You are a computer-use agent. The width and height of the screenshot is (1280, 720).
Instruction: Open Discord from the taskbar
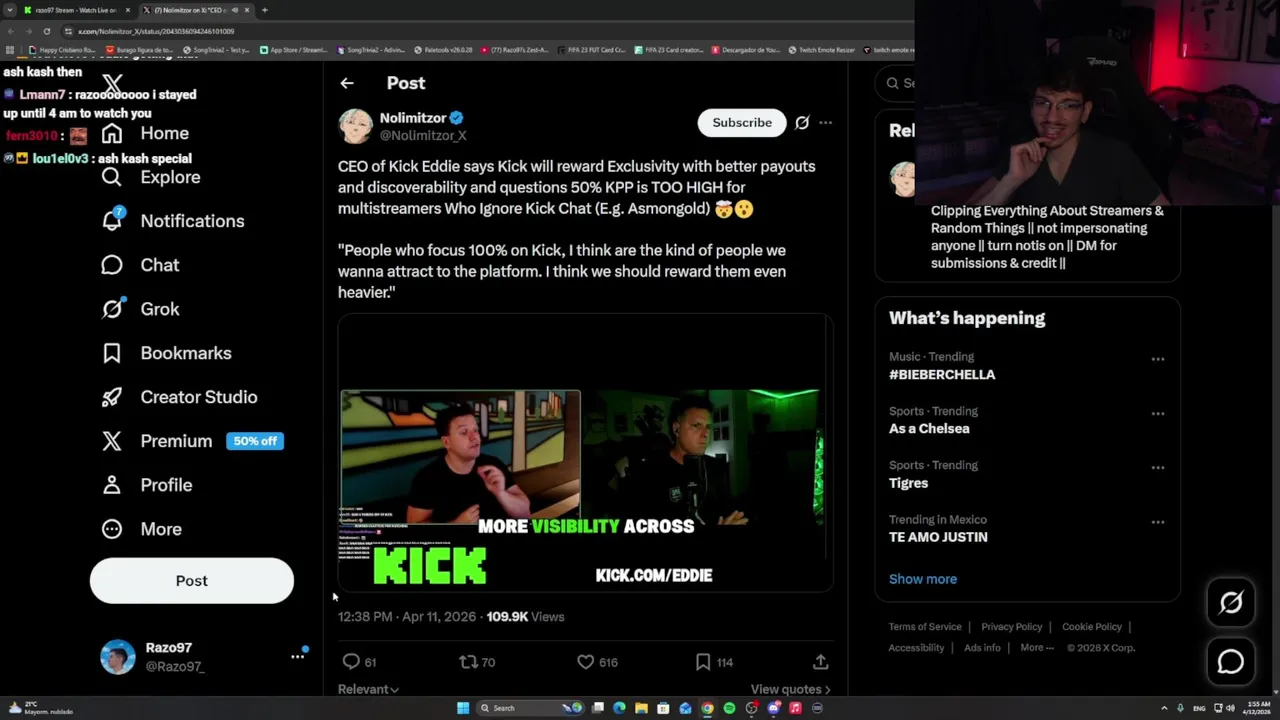click(x=773, y=708)
